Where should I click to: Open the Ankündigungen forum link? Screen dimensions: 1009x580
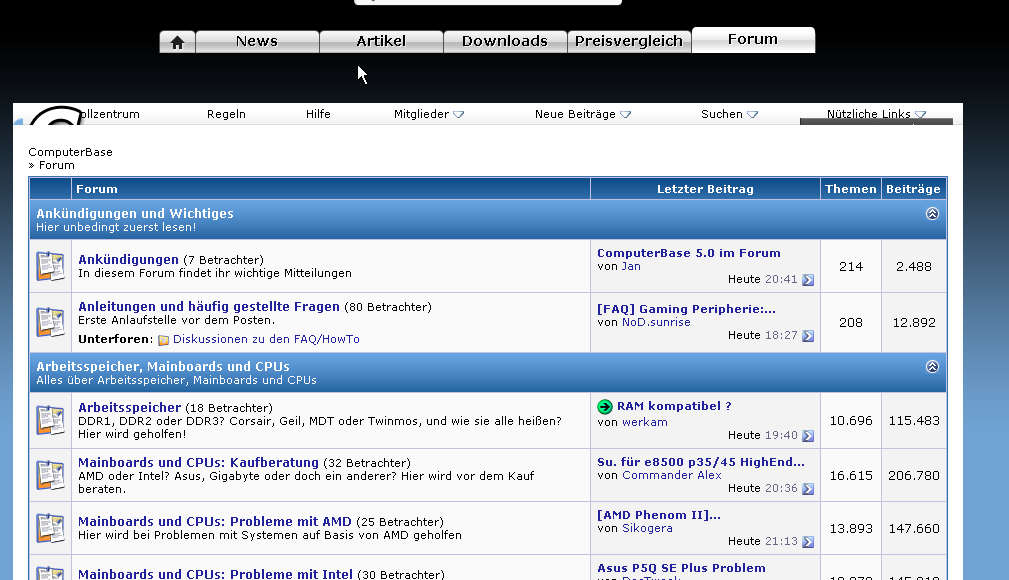tap(128, 259)
